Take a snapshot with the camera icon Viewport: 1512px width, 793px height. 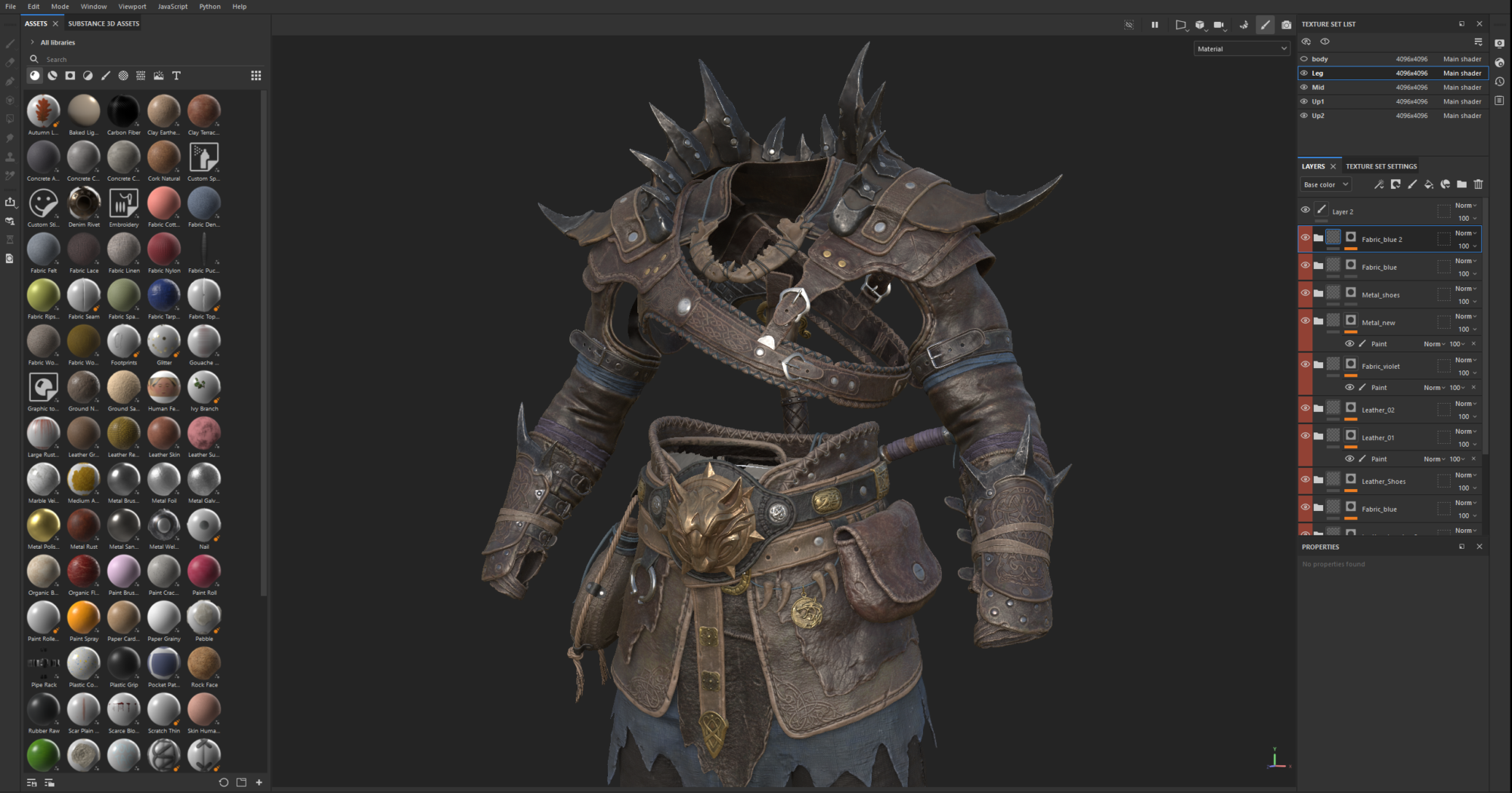[x=1287, y=25]
